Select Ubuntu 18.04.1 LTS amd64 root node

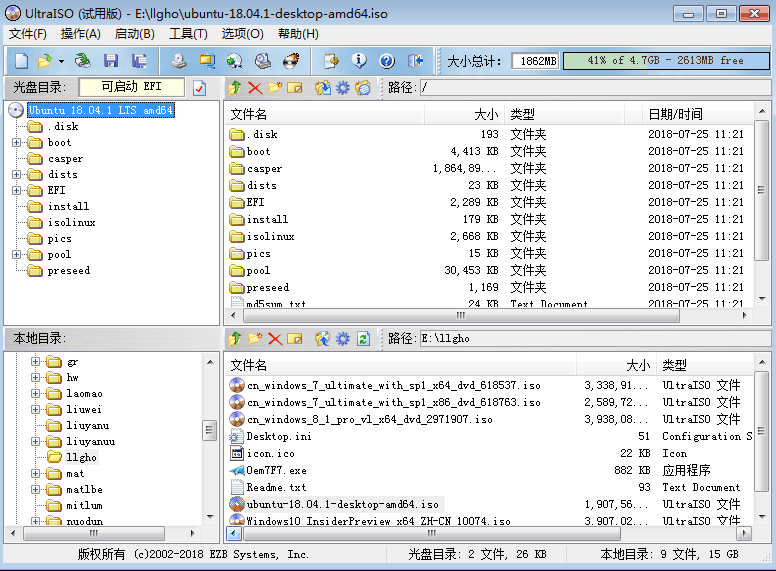tap(100, 110)
